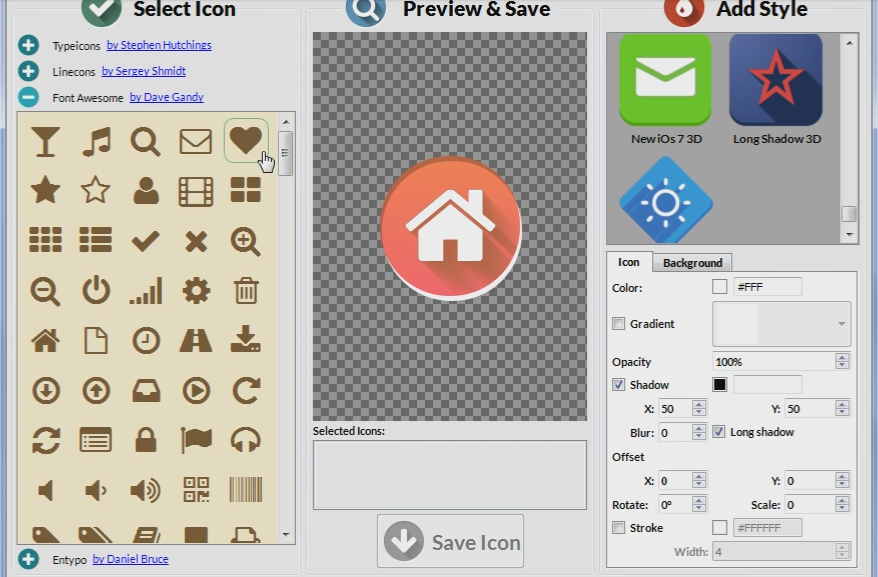The width and height of the screenshot is (878, 577).
Task: Expand the Typeicons icon set
Action: 29,45
